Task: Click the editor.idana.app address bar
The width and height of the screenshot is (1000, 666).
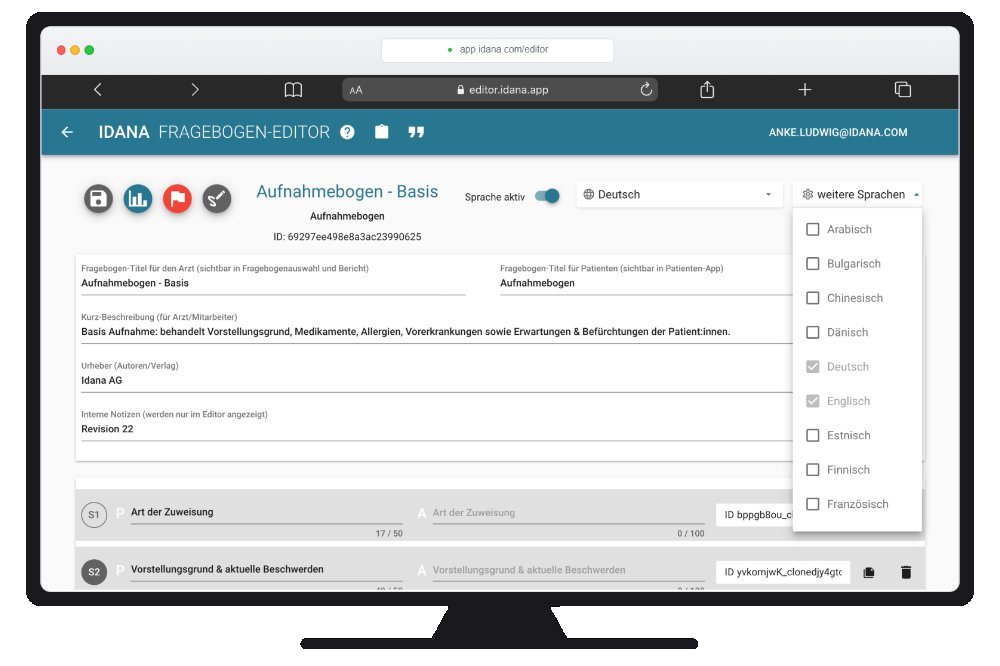Action: (500, 90)
